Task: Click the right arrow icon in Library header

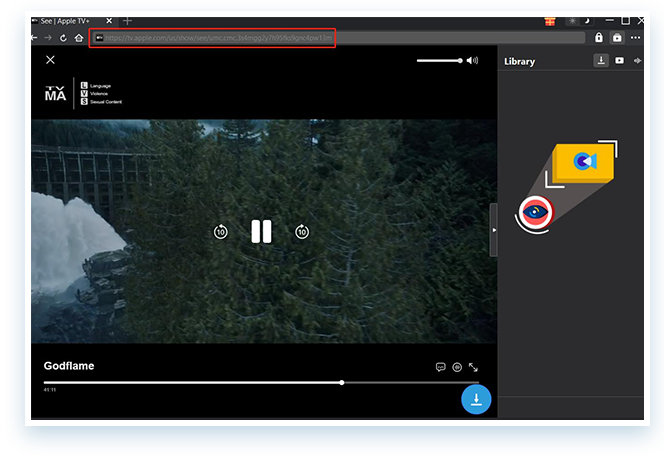Action: [637, 61]
